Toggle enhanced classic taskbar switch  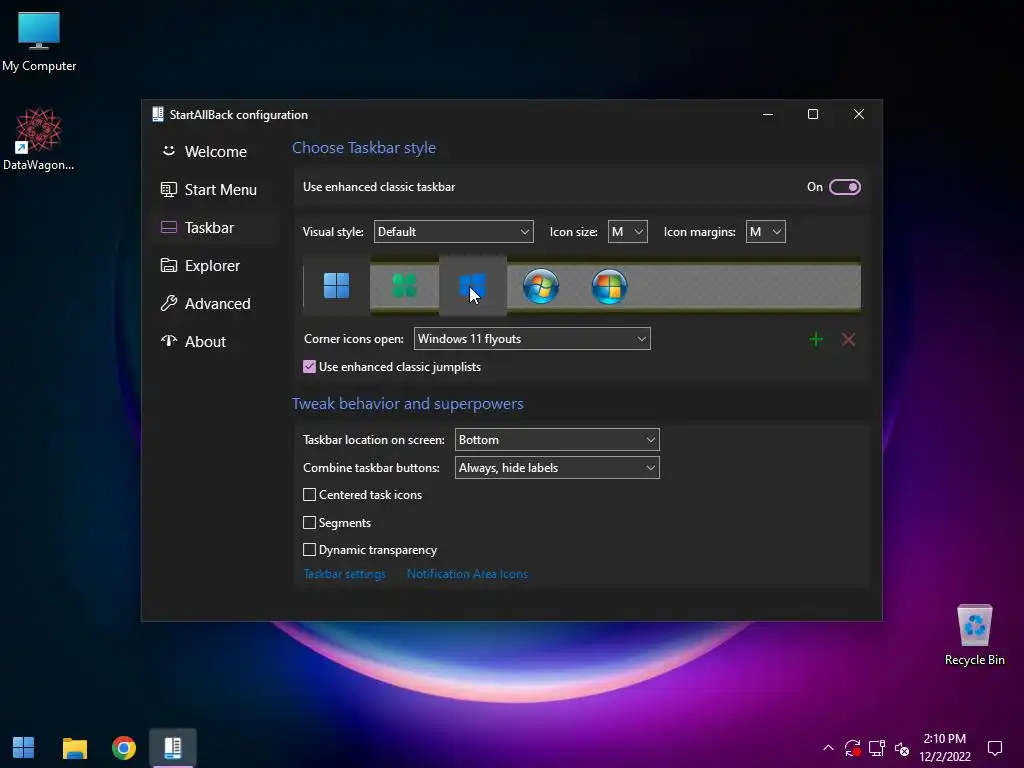tap(844, 187)
